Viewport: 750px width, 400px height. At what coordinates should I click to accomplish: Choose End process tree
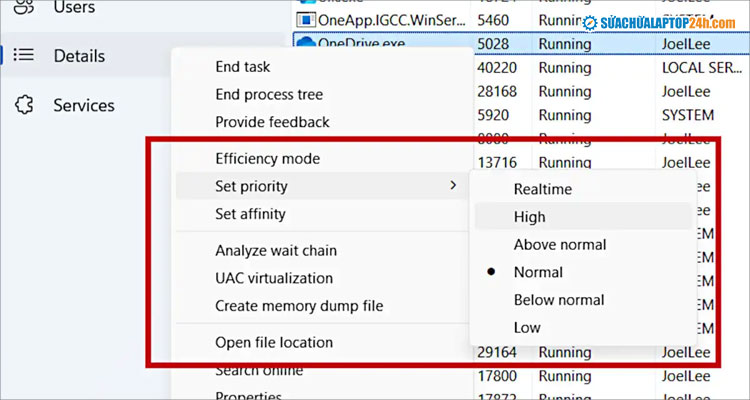(x=269, y=95)
